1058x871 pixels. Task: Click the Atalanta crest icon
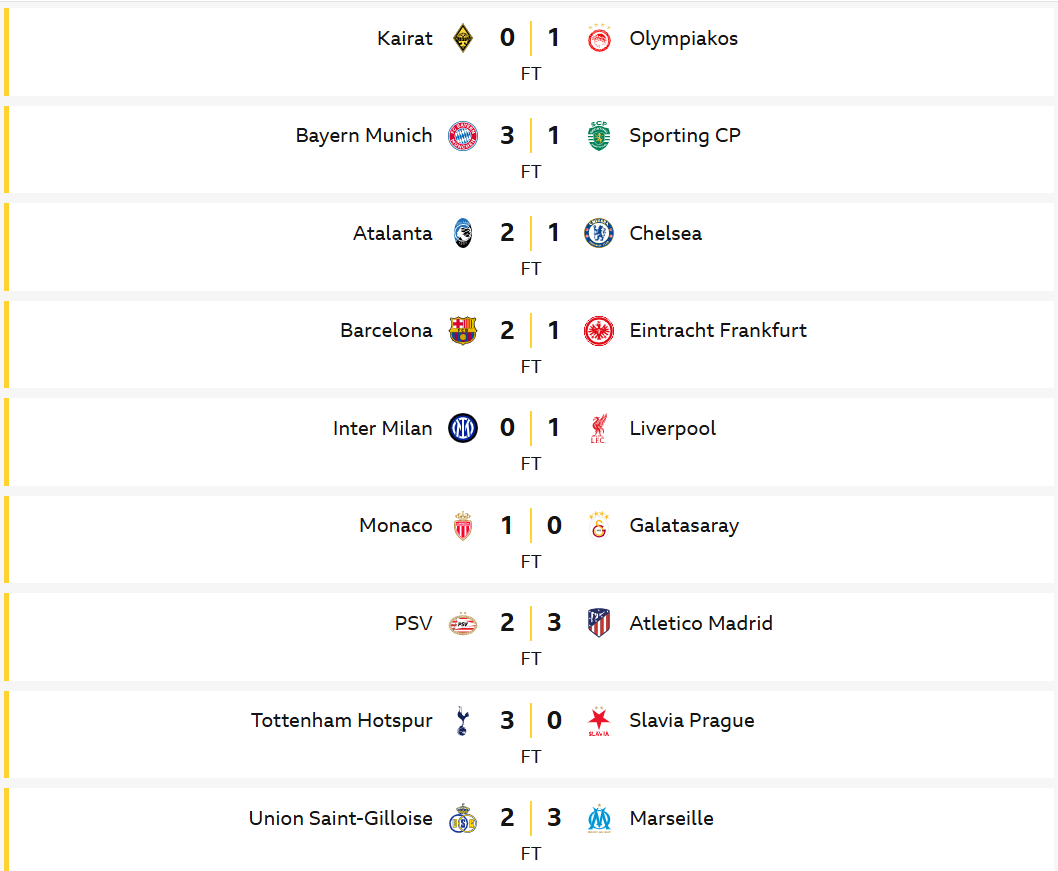[x=463, y=233]
